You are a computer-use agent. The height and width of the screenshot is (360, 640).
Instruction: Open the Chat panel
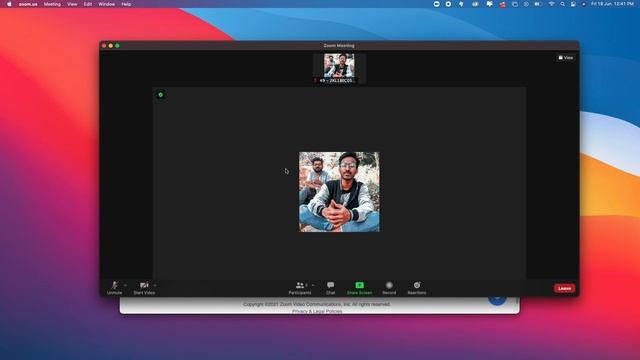[x=330, y=288]
